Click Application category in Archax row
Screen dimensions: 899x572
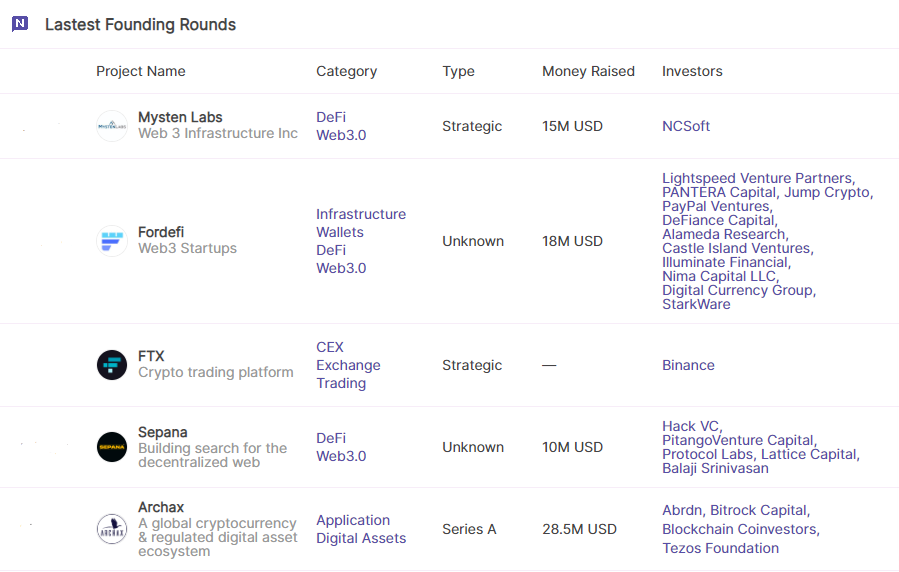[353, 520]
